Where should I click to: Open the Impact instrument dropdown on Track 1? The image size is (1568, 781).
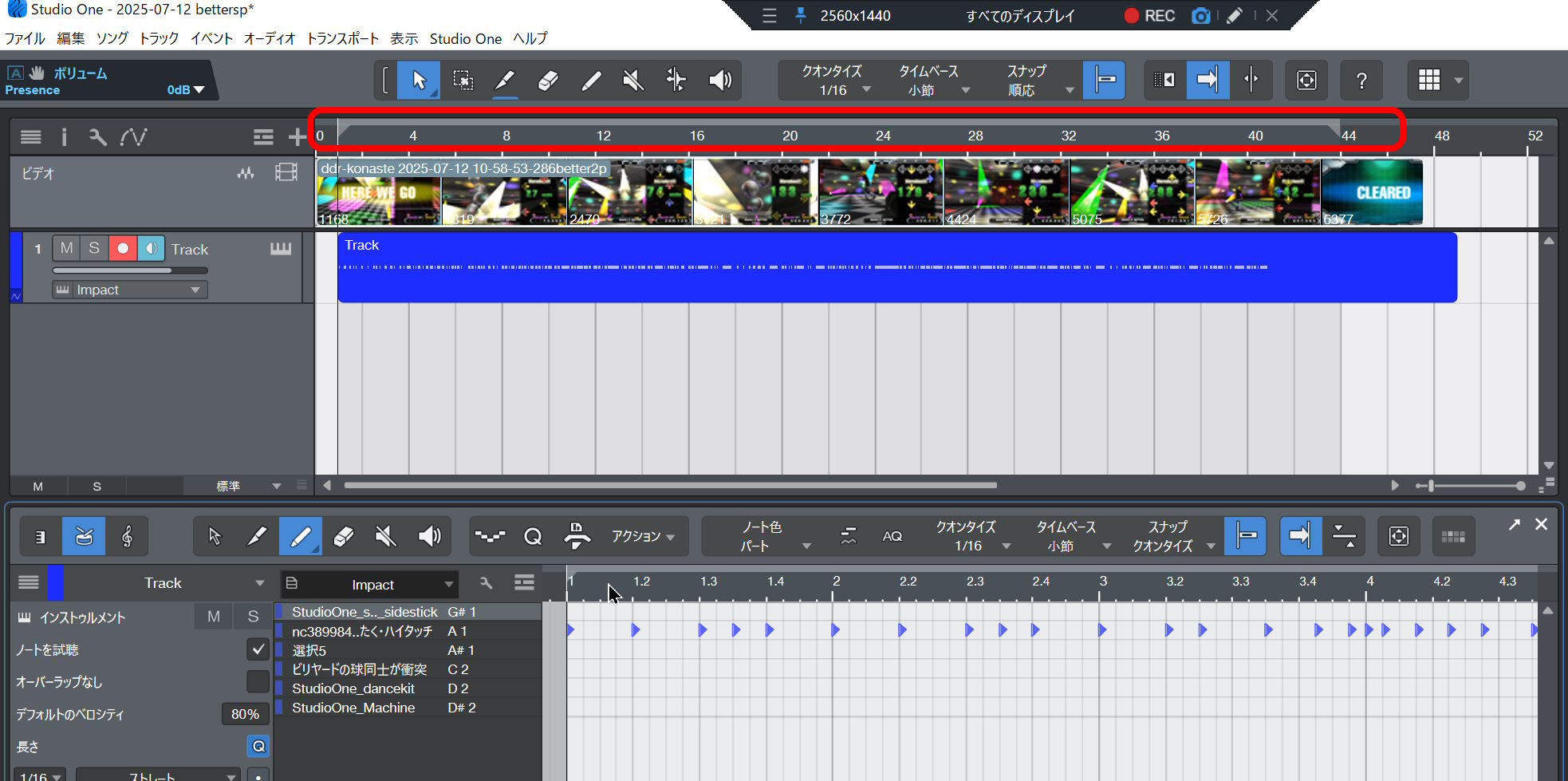pos(130,290)
